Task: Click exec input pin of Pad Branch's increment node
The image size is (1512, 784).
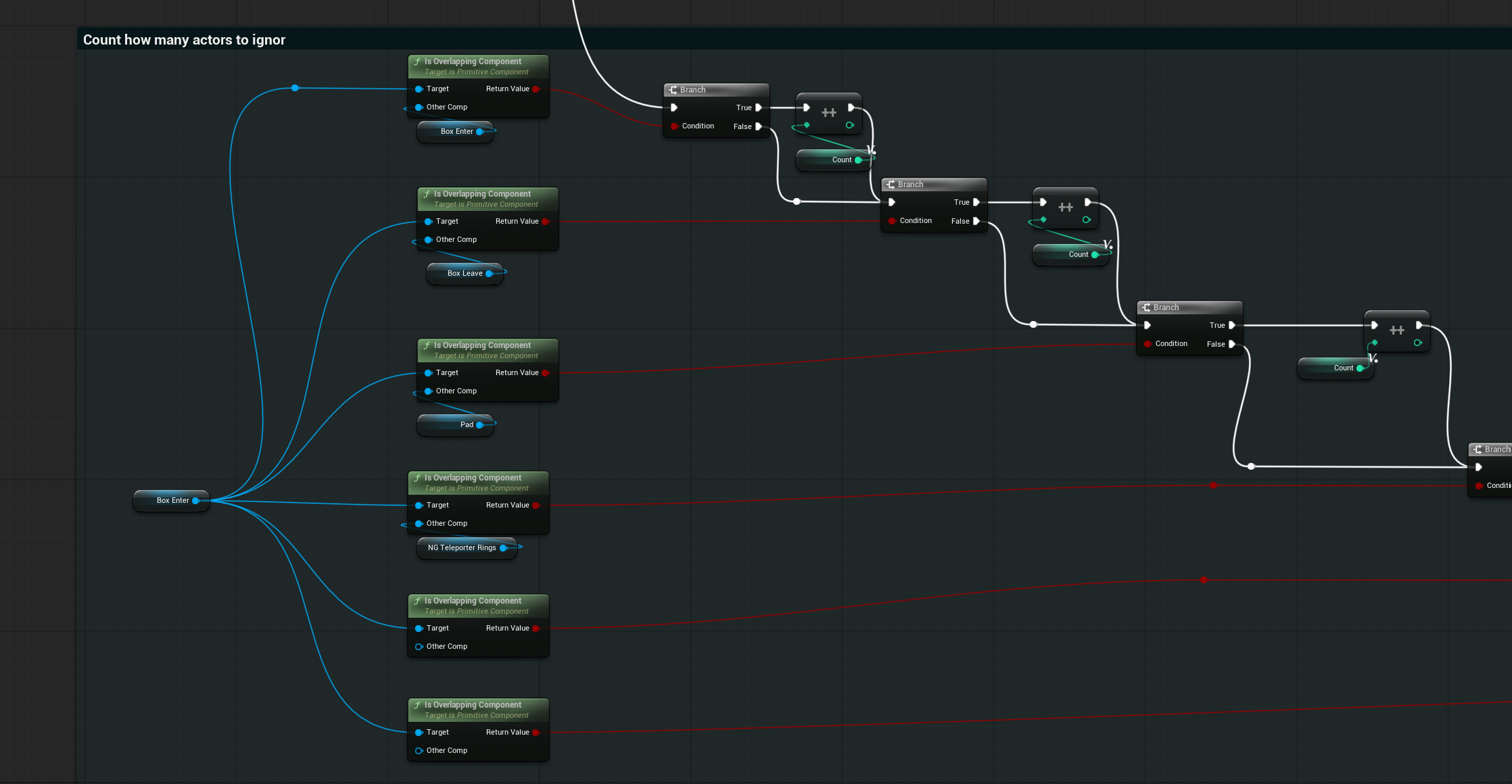Action: coord(1375,325)
